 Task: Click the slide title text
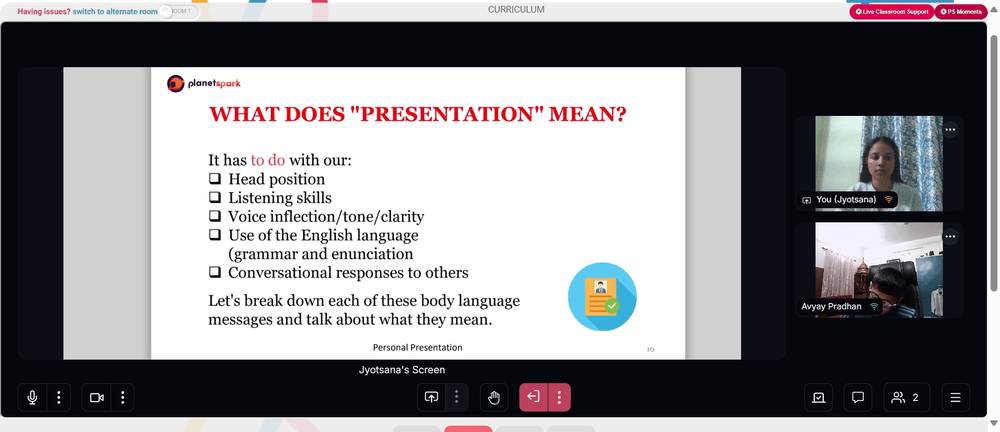(418, 115)
